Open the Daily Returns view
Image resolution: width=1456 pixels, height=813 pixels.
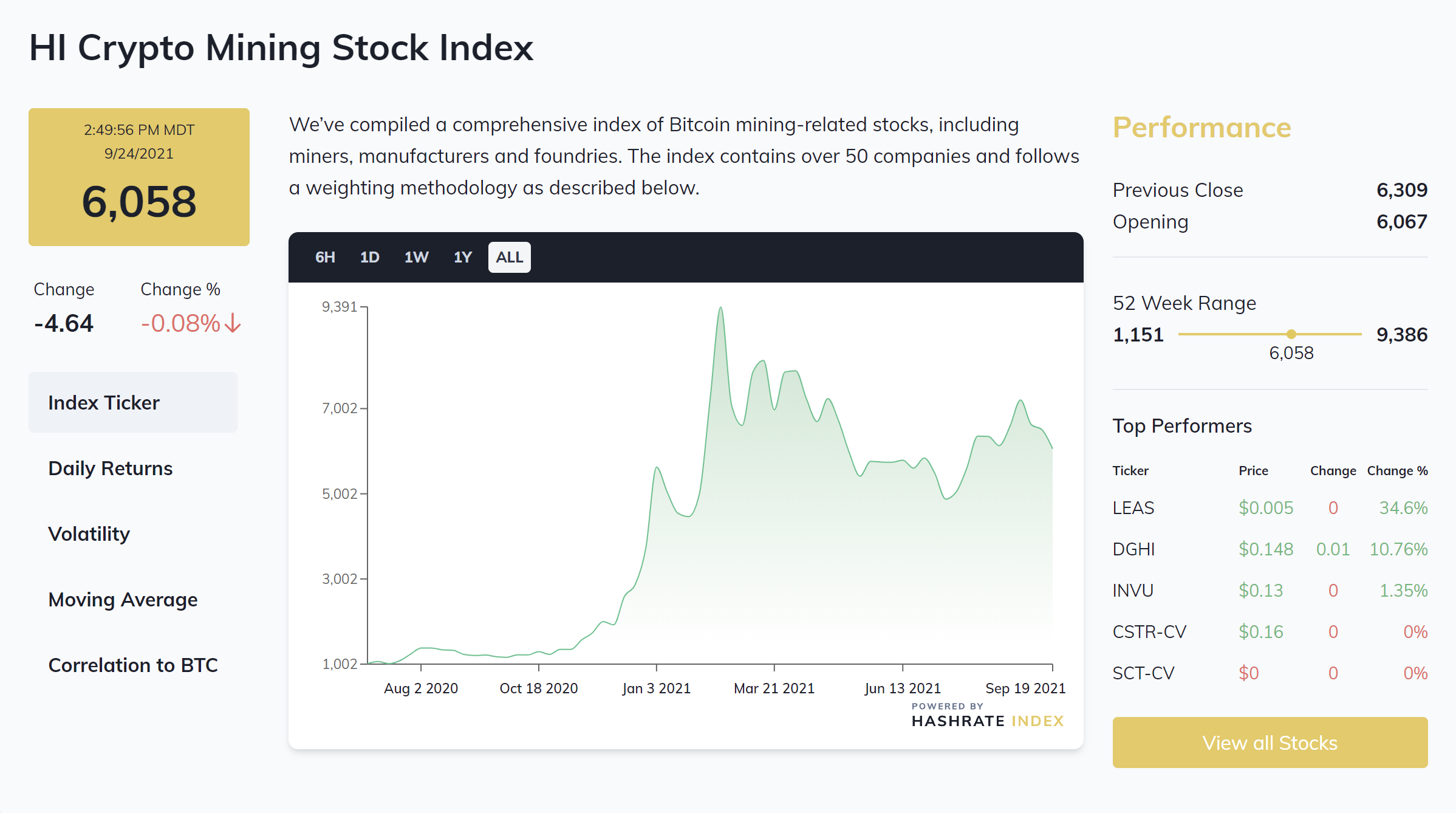(110, 468)
